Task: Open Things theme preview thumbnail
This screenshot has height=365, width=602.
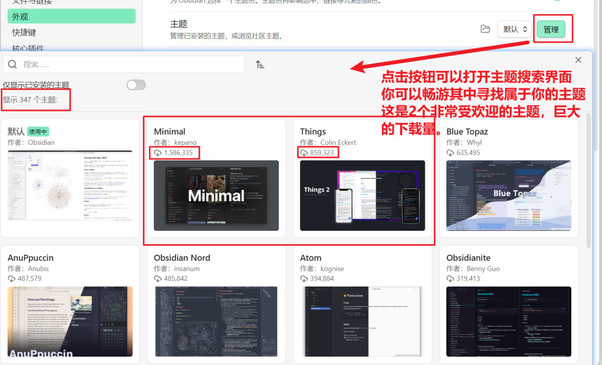Action: tap(362, 195)
